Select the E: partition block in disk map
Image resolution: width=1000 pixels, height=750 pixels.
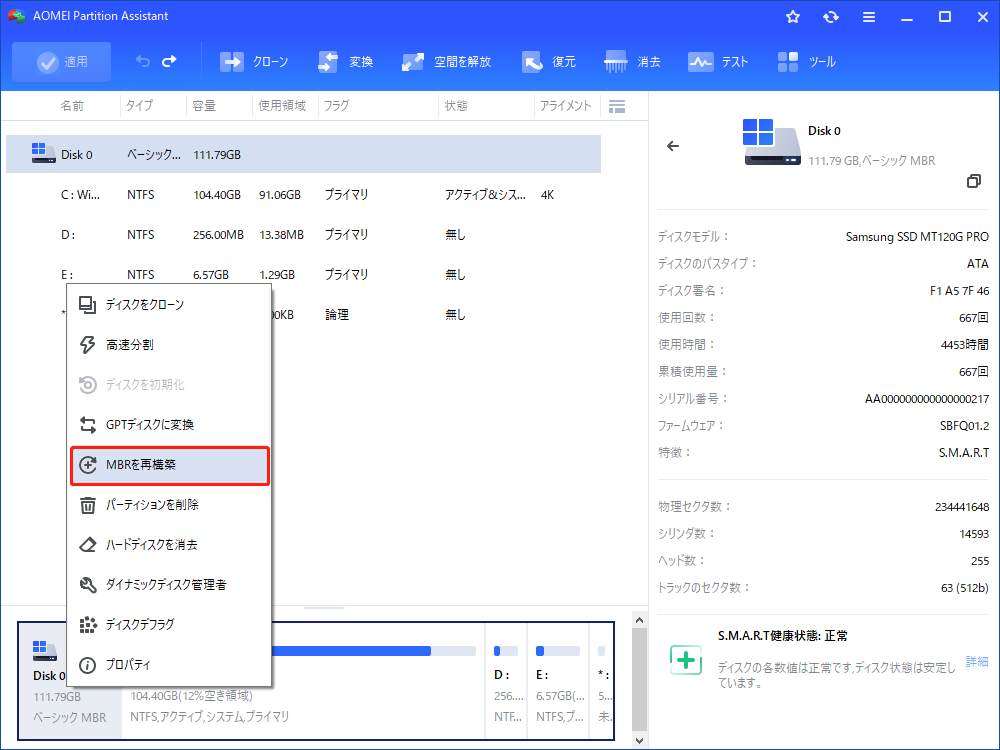pos(558,682)
